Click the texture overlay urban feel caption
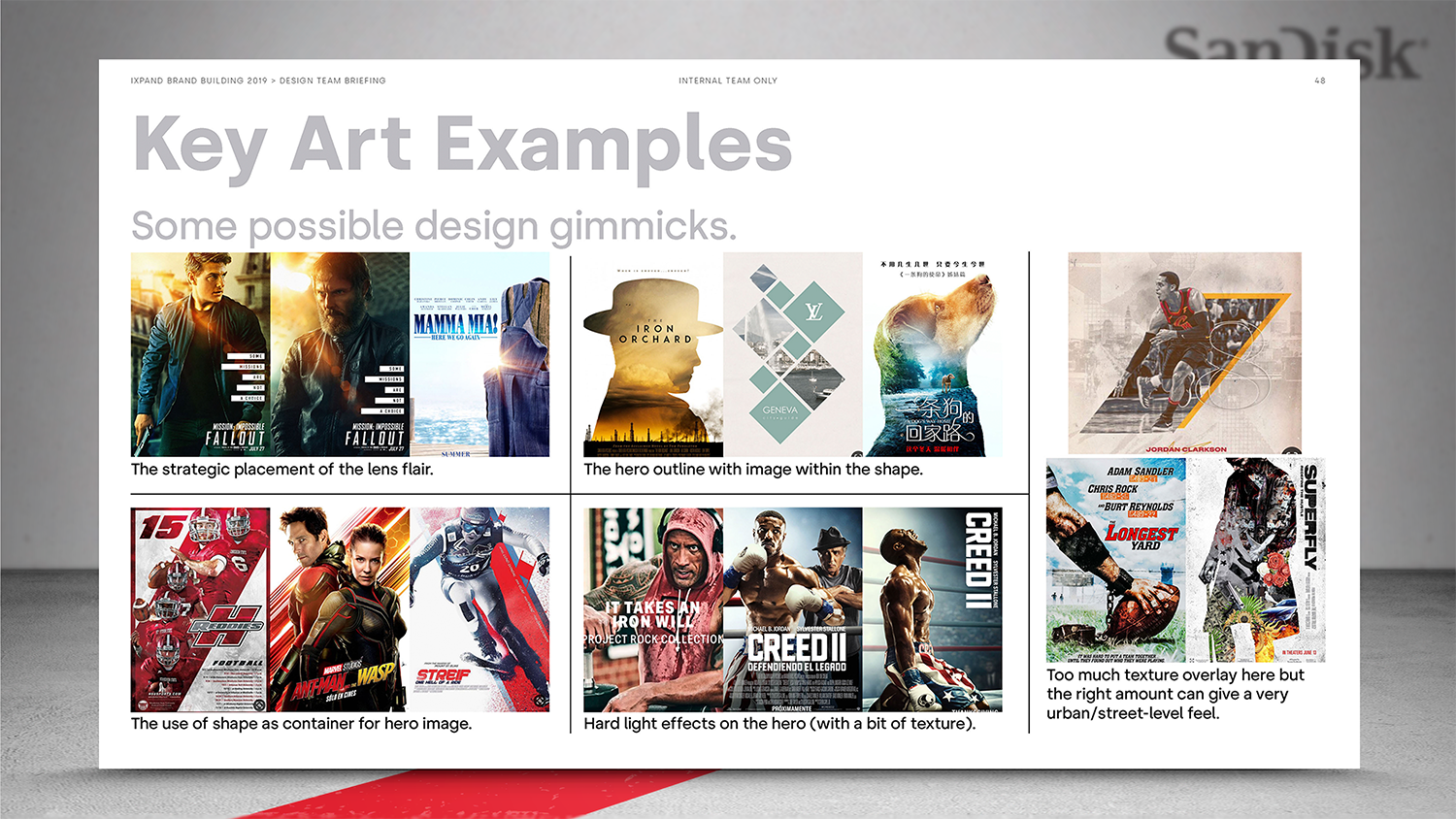This screenshot has height=819, width=1456. pos(1175,694)
